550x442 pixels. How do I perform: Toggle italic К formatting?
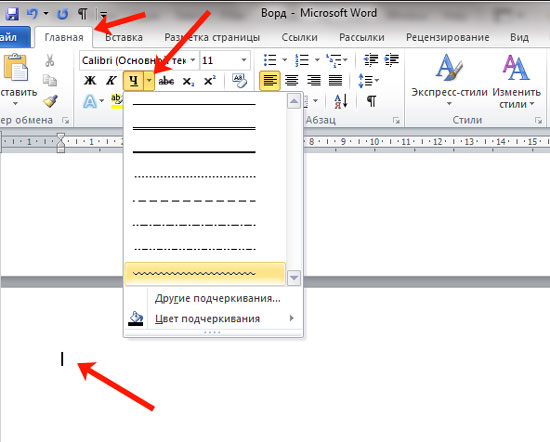[x=112, y=81]
